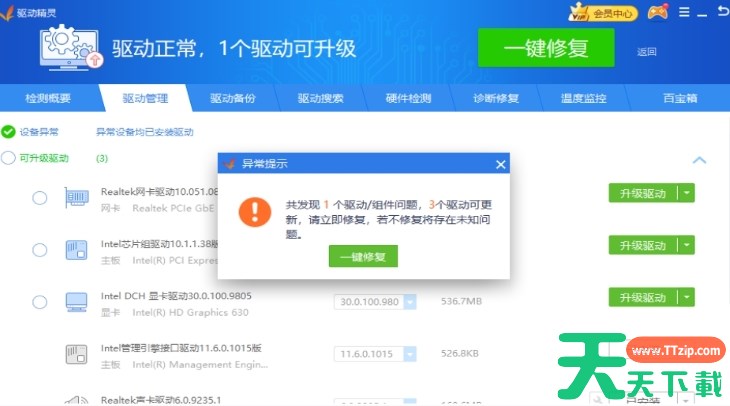730x406 pixels.
Task: Click the Intel HD Graphics monitor icon
Action: pyautogui.click(x=76, y=302)
